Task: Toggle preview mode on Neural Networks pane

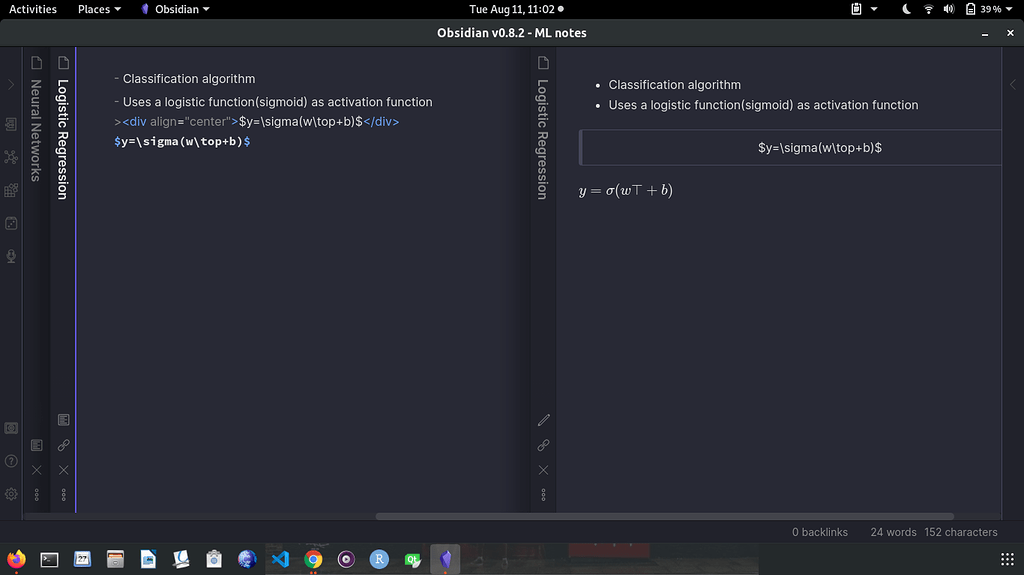Action: coord(37,445)
